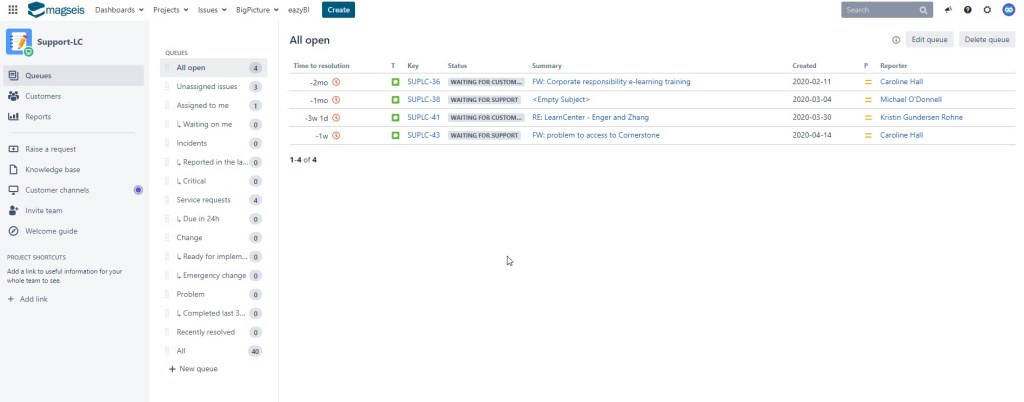Sort by Created column header
The width and height of the screenshot is (1024, 402).
[x=804, y=65]
